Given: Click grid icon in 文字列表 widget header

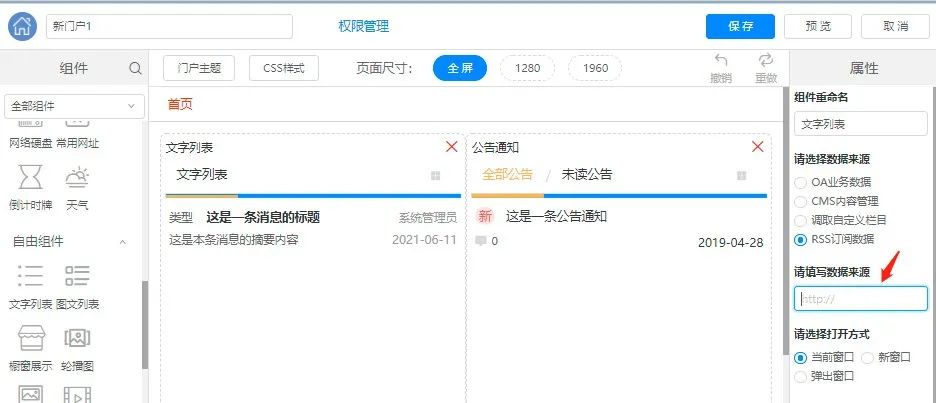Looking at the screenshot, I should (x=436, y=176).
